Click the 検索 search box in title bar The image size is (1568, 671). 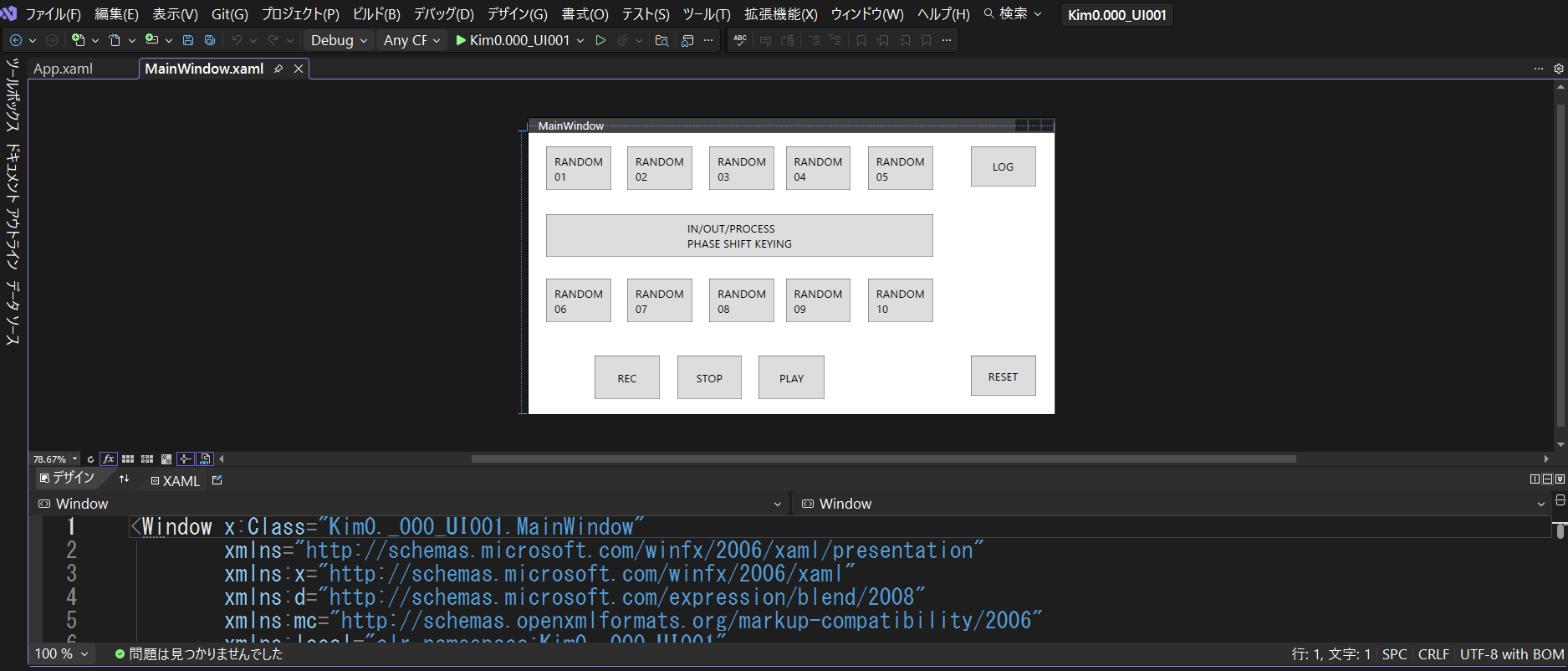coord(1013,14)
